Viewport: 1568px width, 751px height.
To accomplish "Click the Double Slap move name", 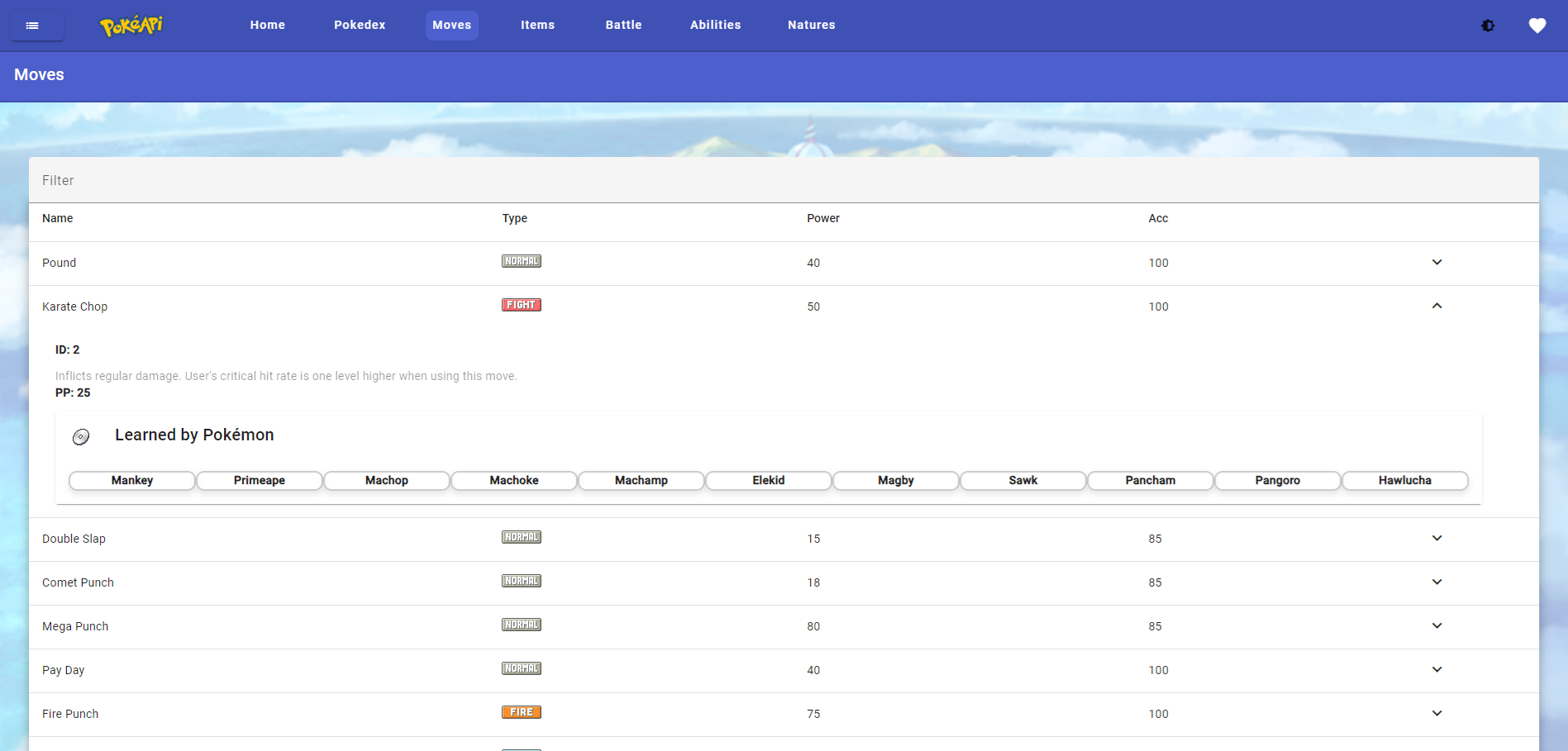I will point(74,539).
